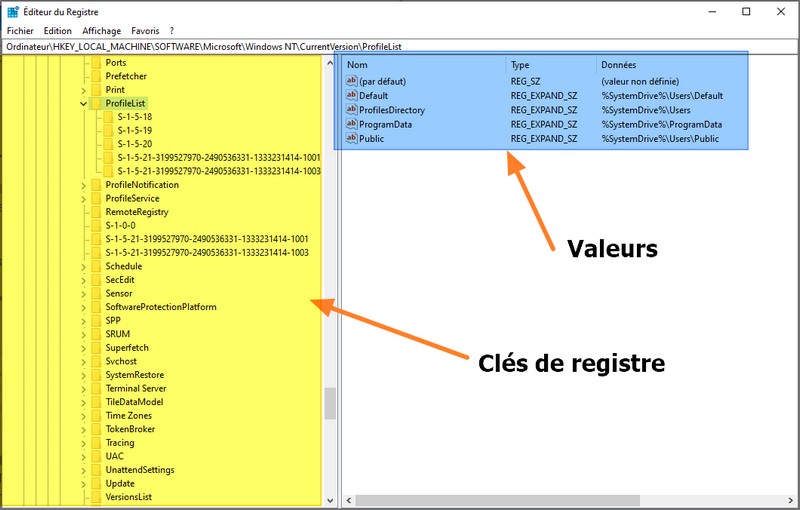This screenshot has width=800, height=510.
Task: Click the Print folder icon
Action: 96,90
